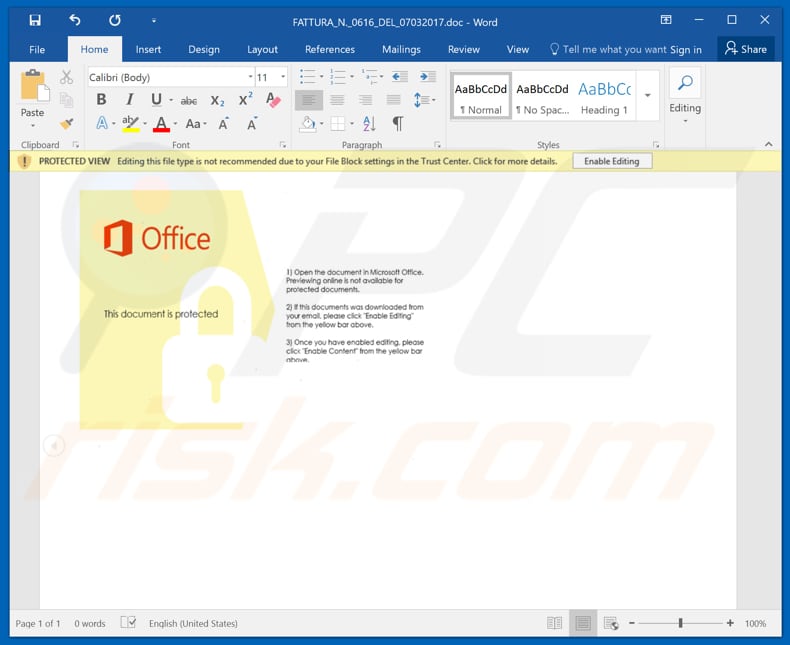Click the Paste clipboard icon
This screenshot has height=645, width=790.
pos(33,85)
